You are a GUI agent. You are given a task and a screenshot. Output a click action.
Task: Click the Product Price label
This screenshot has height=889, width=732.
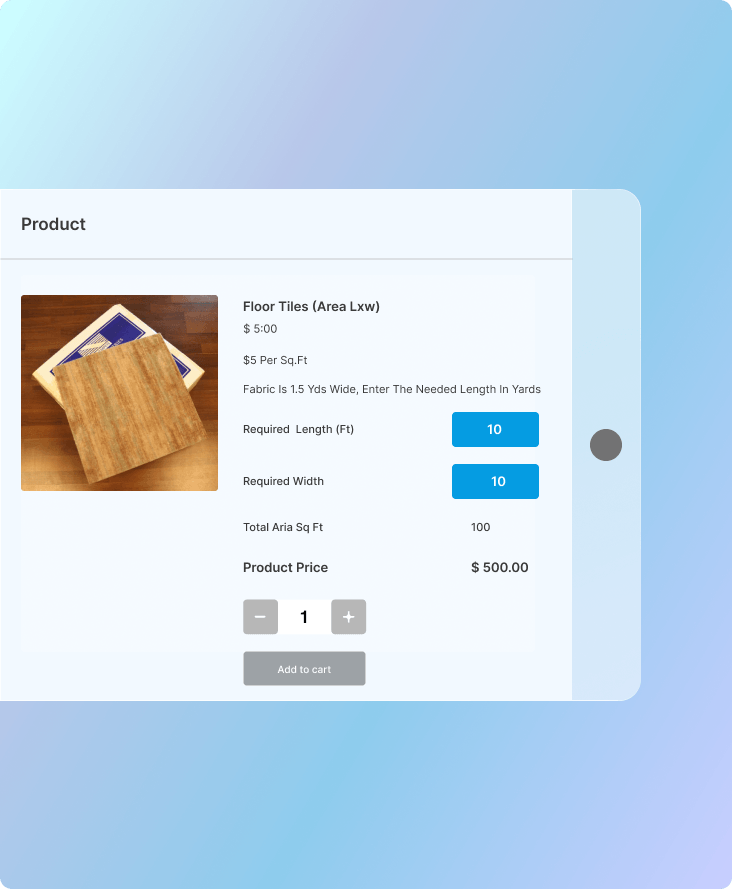285,568
